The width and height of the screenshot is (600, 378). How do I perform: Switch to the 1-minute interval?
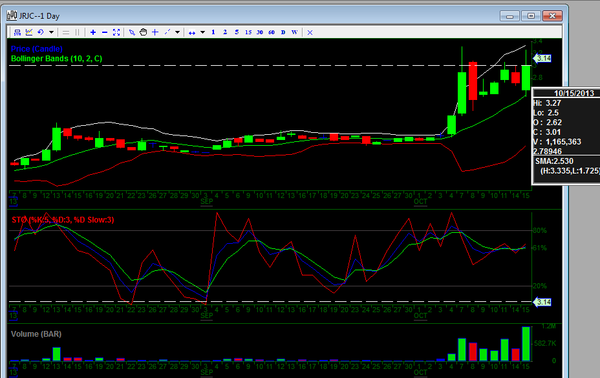[x=213, y=33]
